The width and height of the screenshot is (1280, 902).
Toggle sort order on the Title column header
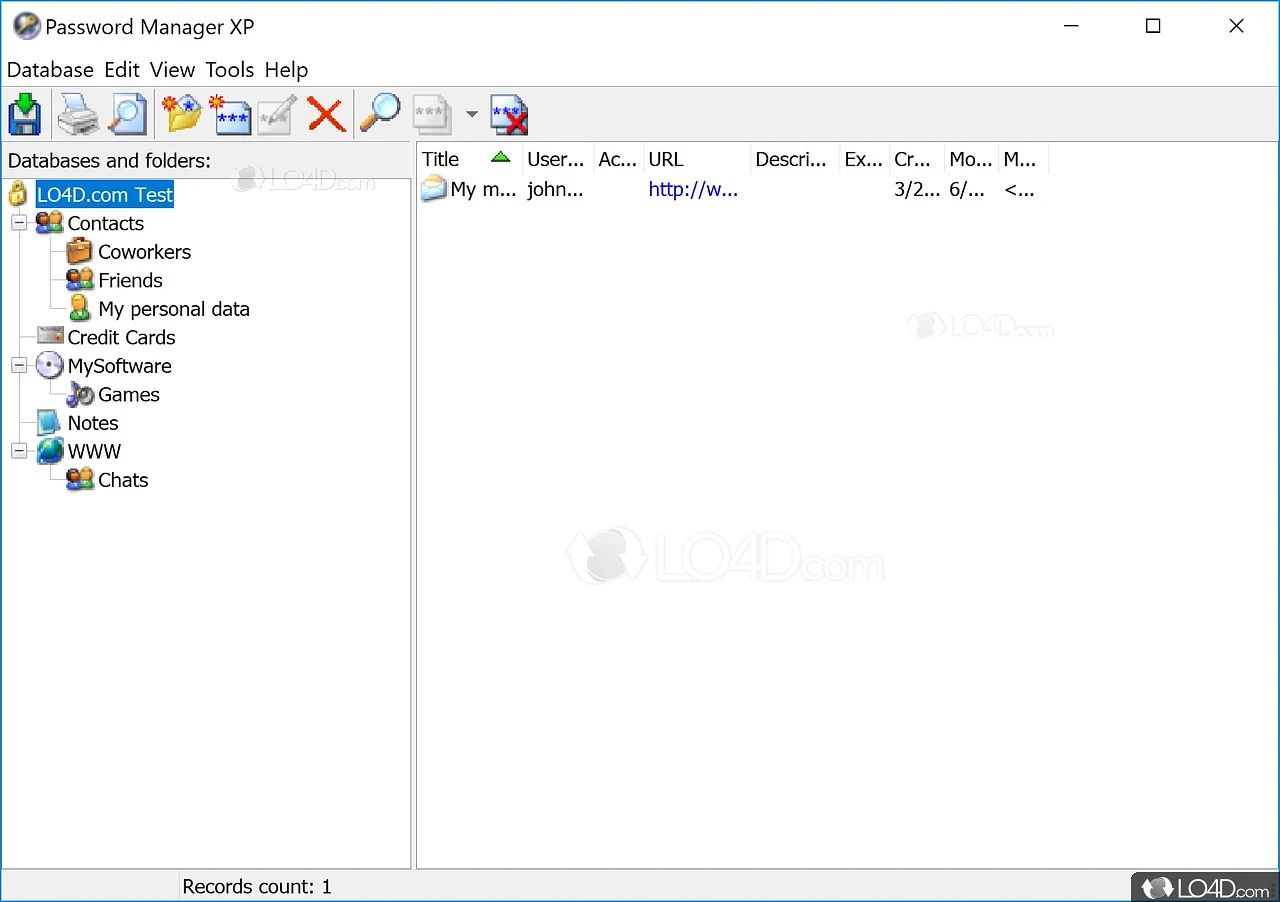pyautogui.click(x=440, y=158)
